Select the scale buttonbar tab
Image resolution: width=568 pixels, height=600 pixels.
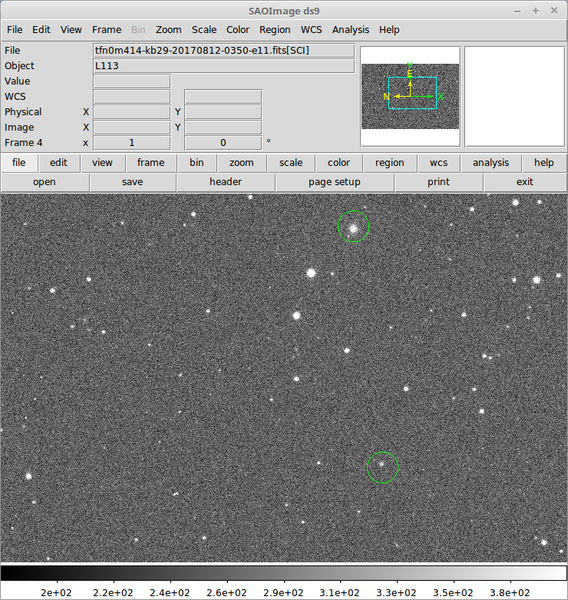point(291,163)
